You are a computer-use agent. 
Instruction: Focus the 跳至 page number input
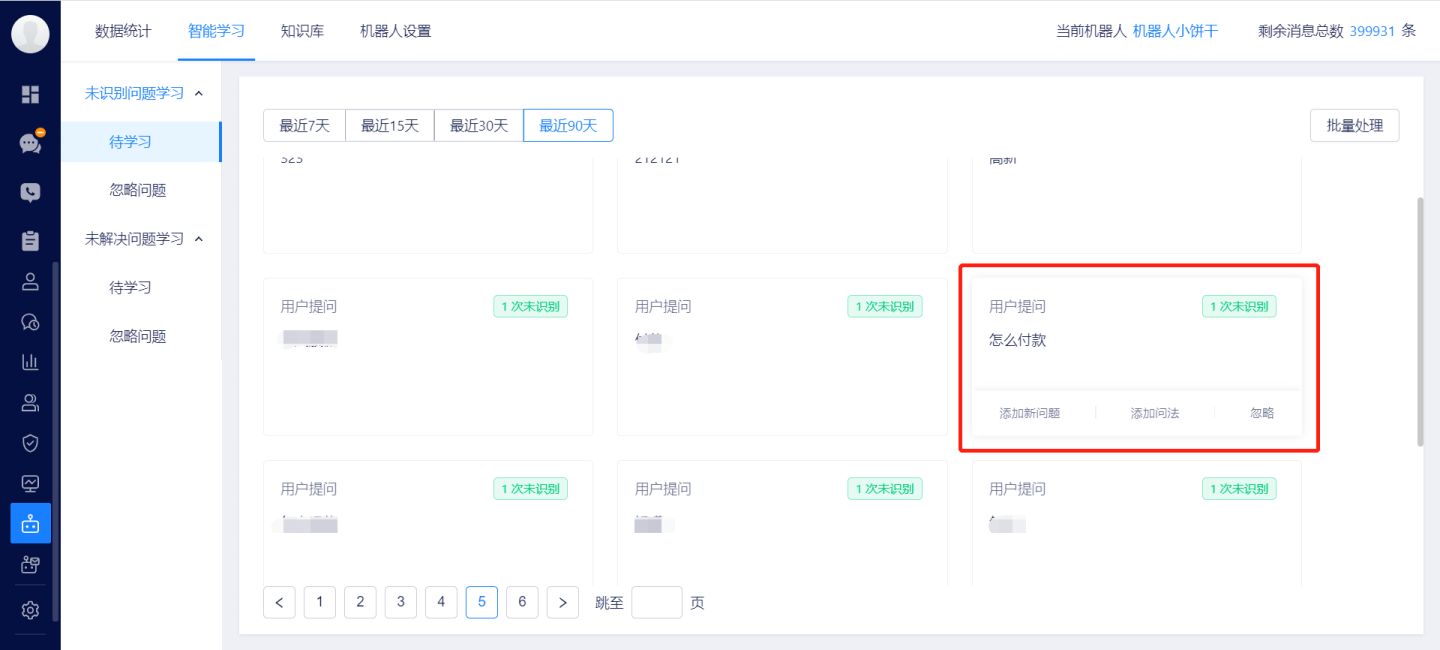(x=657, y=602)
